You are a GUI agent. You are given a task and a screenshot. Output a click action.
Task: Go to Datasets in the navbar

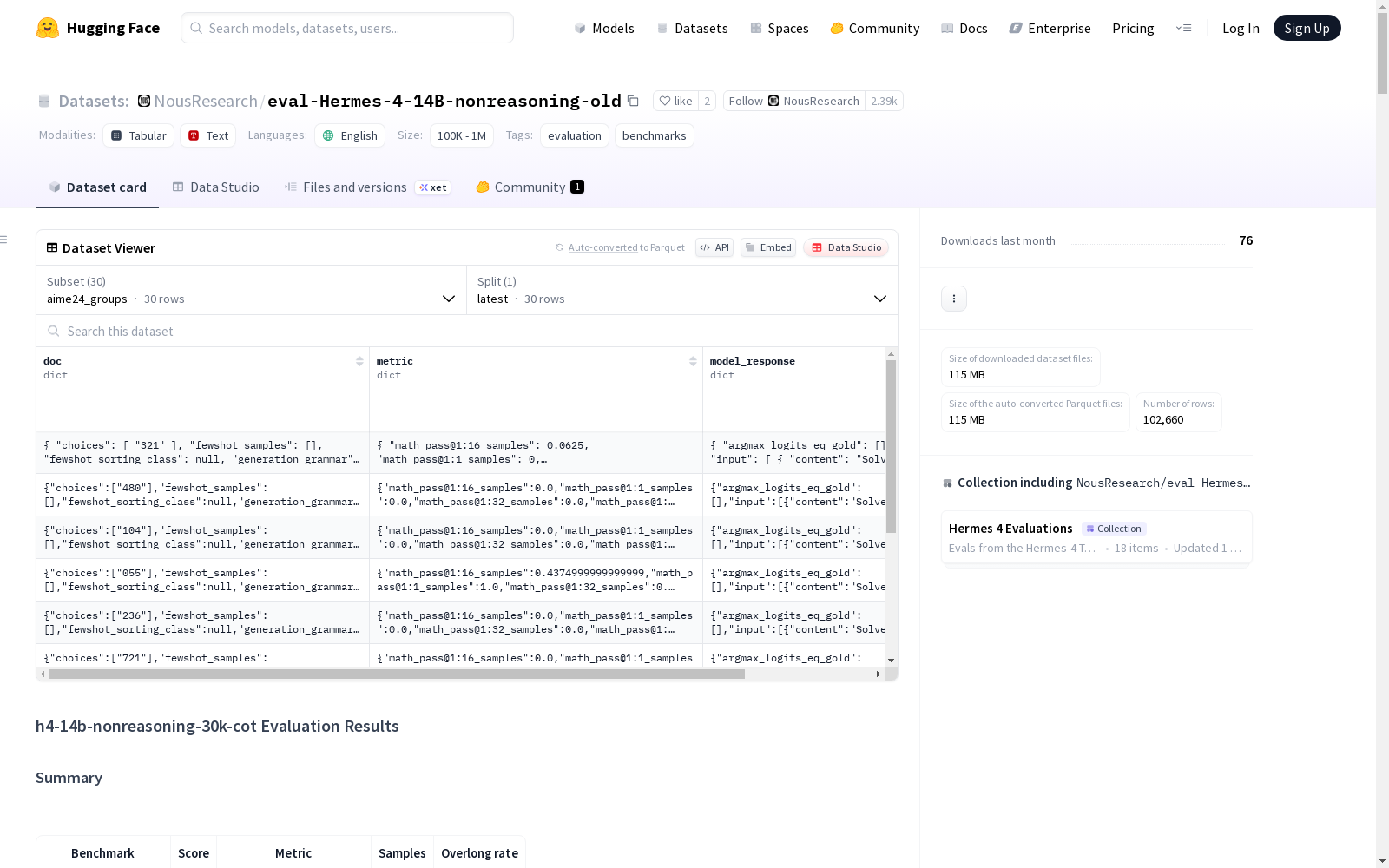coord(692,28)
